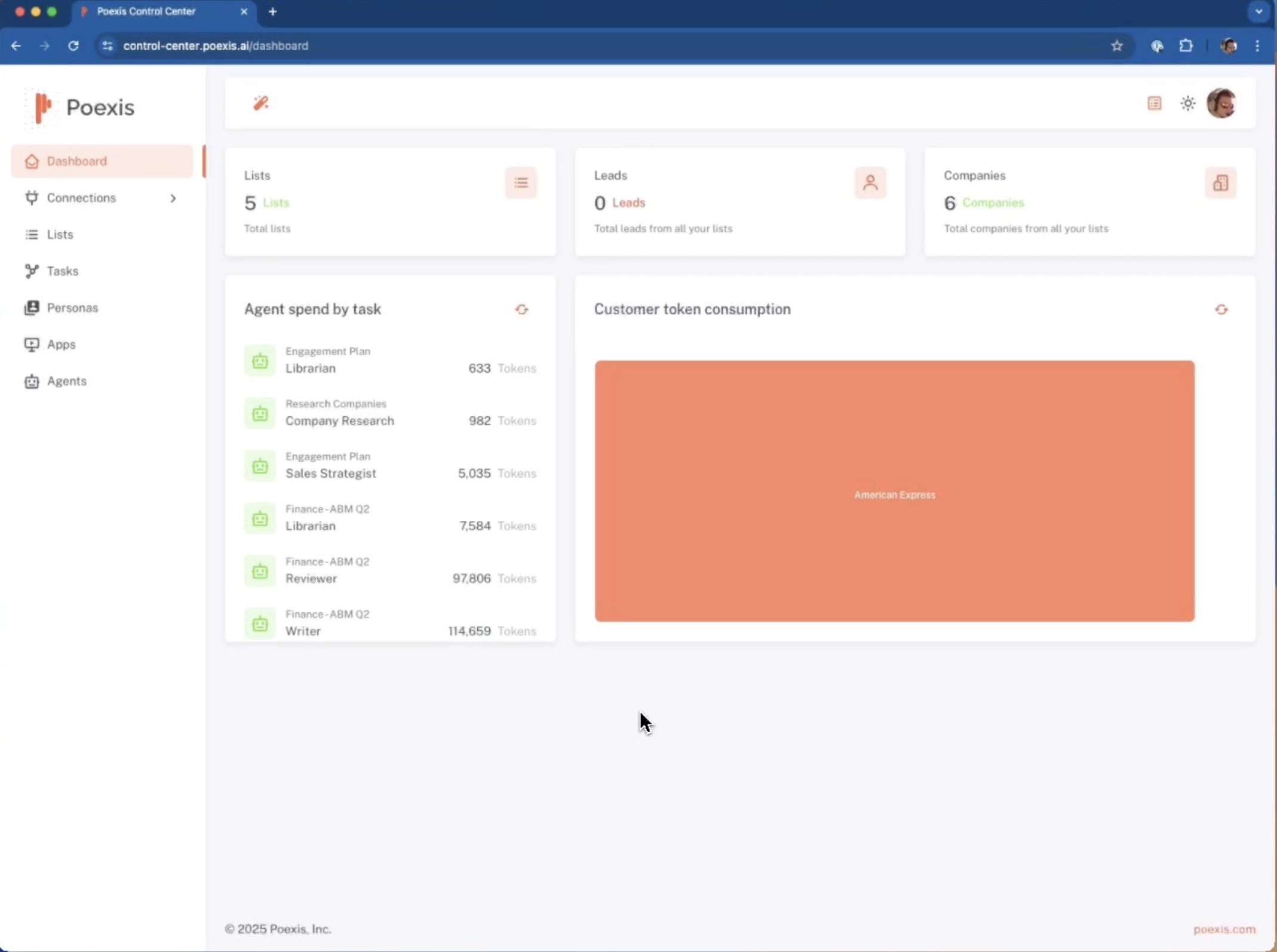
Task: Go to Lists in the sidebar
Action: coord(102,234)
